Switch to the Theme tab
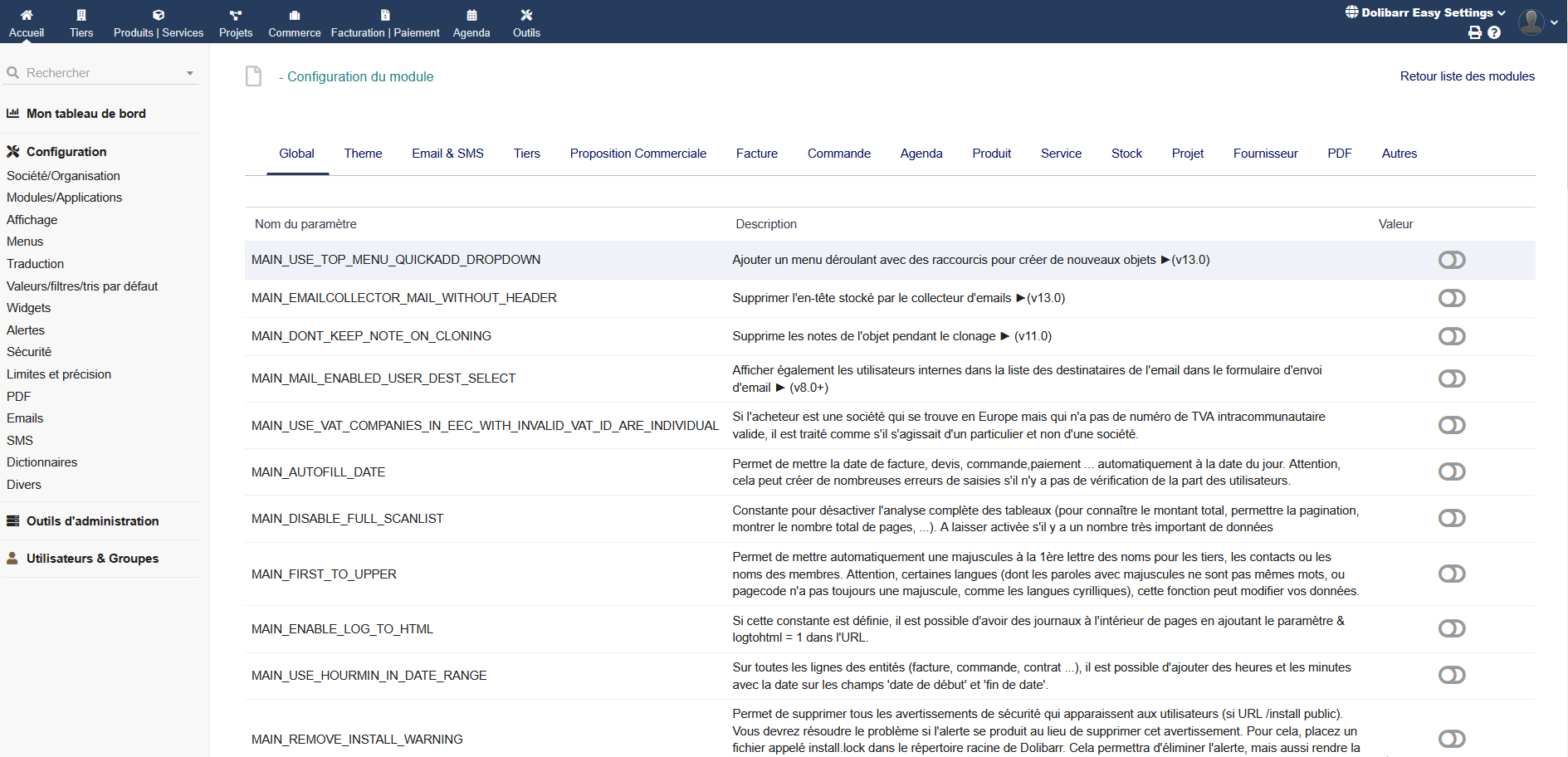 pos(363,154)
